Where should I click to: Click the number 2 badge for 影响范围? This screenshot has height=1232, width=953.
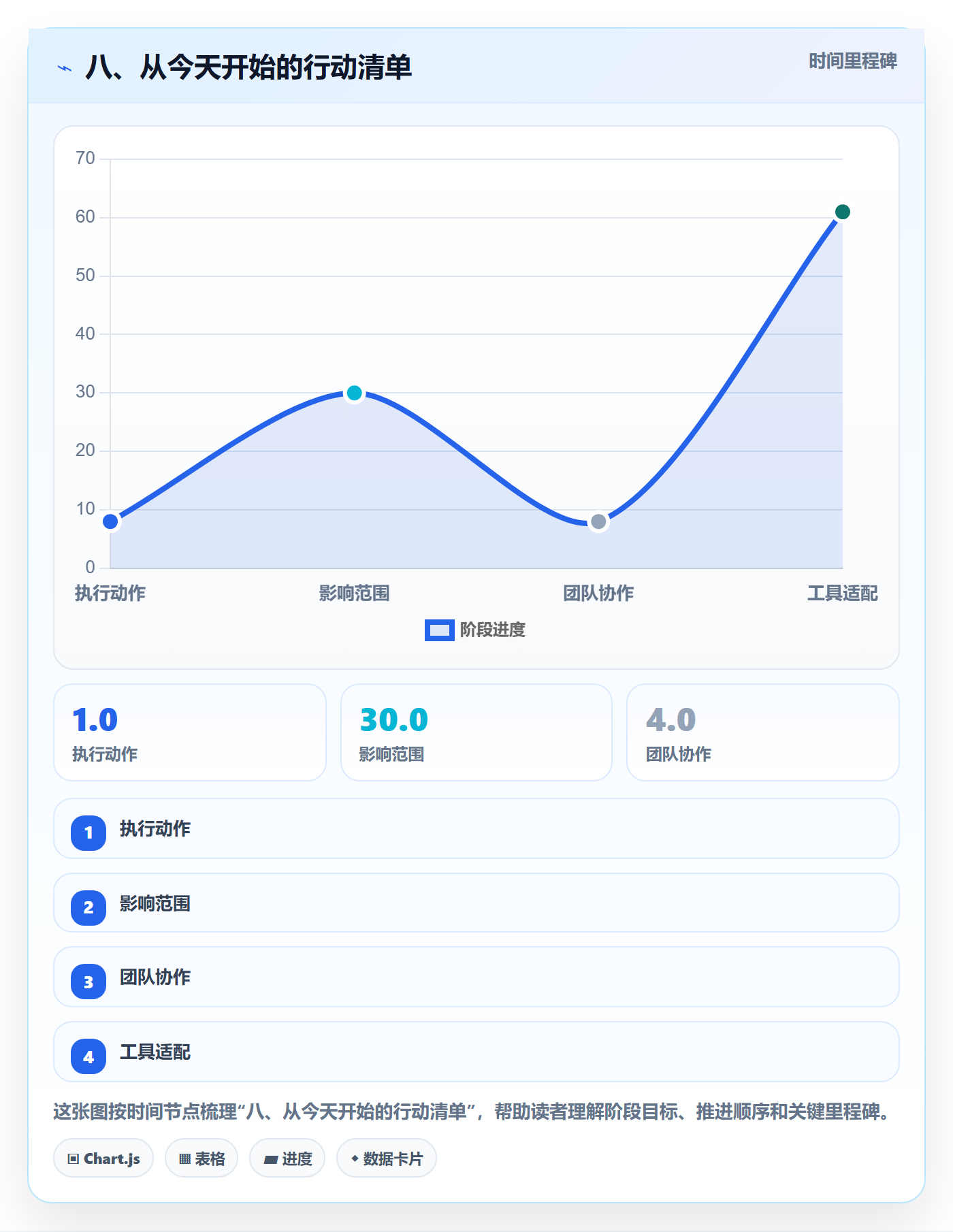[88, 907]
